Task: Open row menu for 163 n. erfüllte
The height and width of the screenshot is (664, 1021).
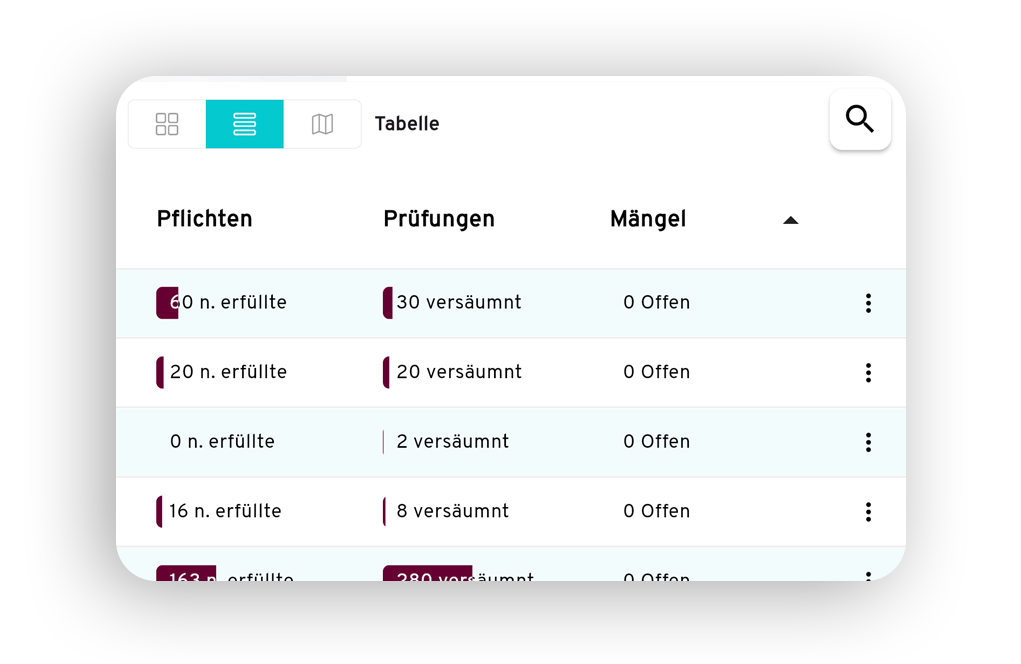Action: [x=868, y=576]
